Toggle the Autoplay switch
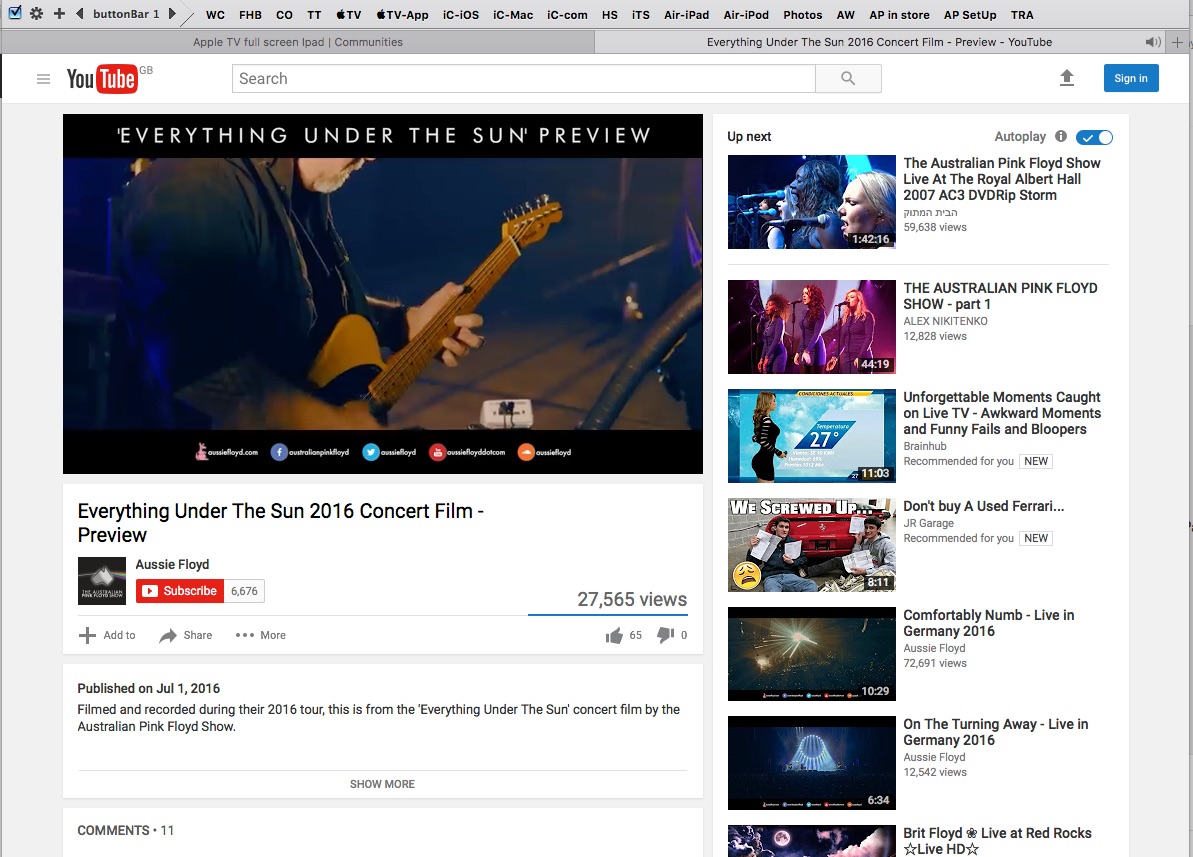 click(x=1094, y=137)
